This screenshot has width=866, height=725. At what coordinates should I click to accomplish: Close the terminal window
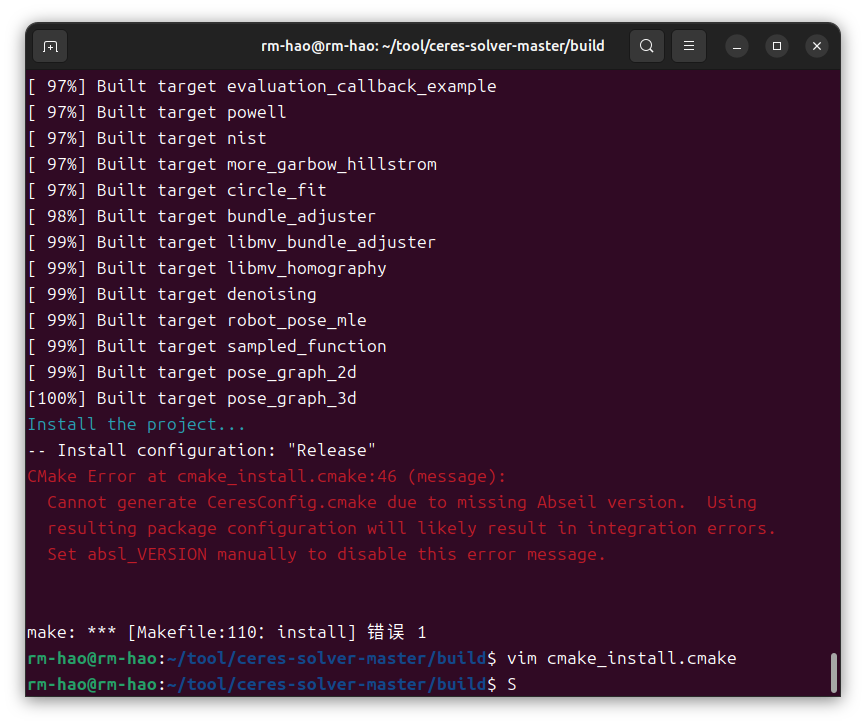coord(817,46)
